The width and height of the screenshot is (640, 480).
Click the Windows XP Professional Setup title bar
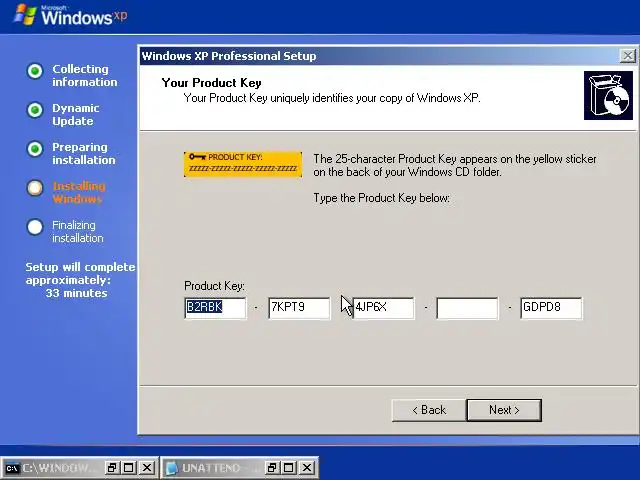coord(380,56)
